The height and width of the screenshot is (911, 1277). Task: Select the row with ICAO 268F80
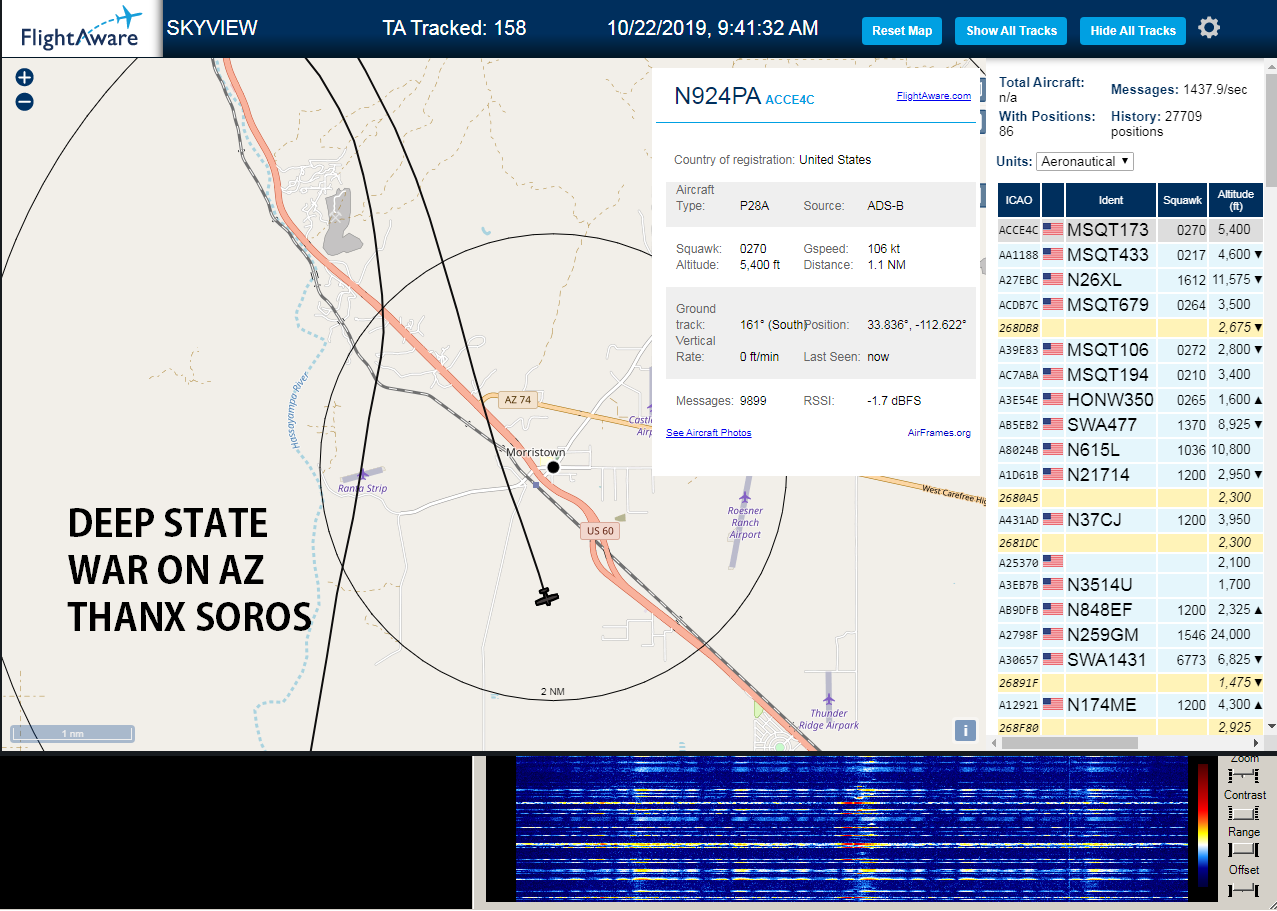1131,727
